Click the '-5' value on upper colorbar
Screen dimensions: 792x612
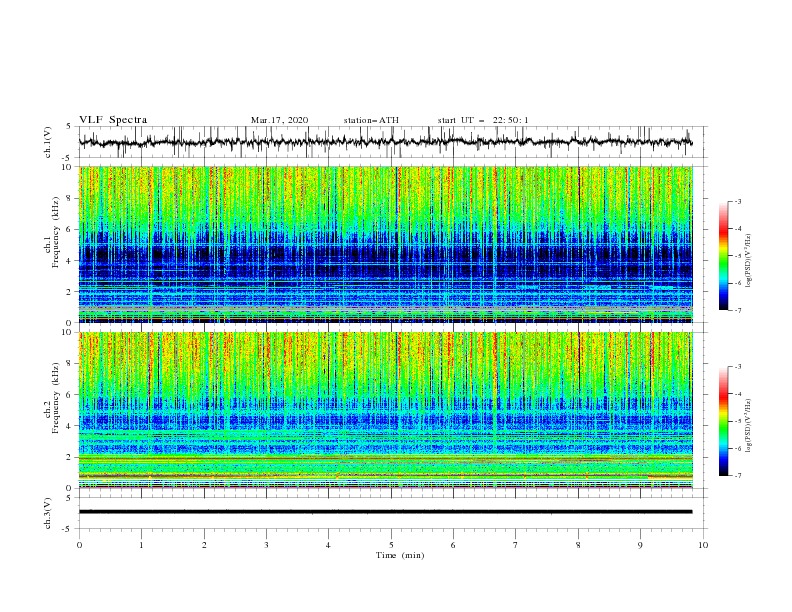tap(737, 256)
